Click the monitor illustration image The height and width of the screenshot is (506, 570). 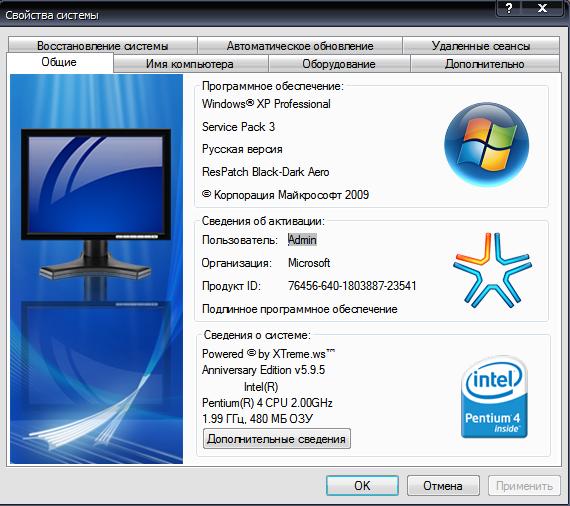pyautogui.click(x=96, y=269)
